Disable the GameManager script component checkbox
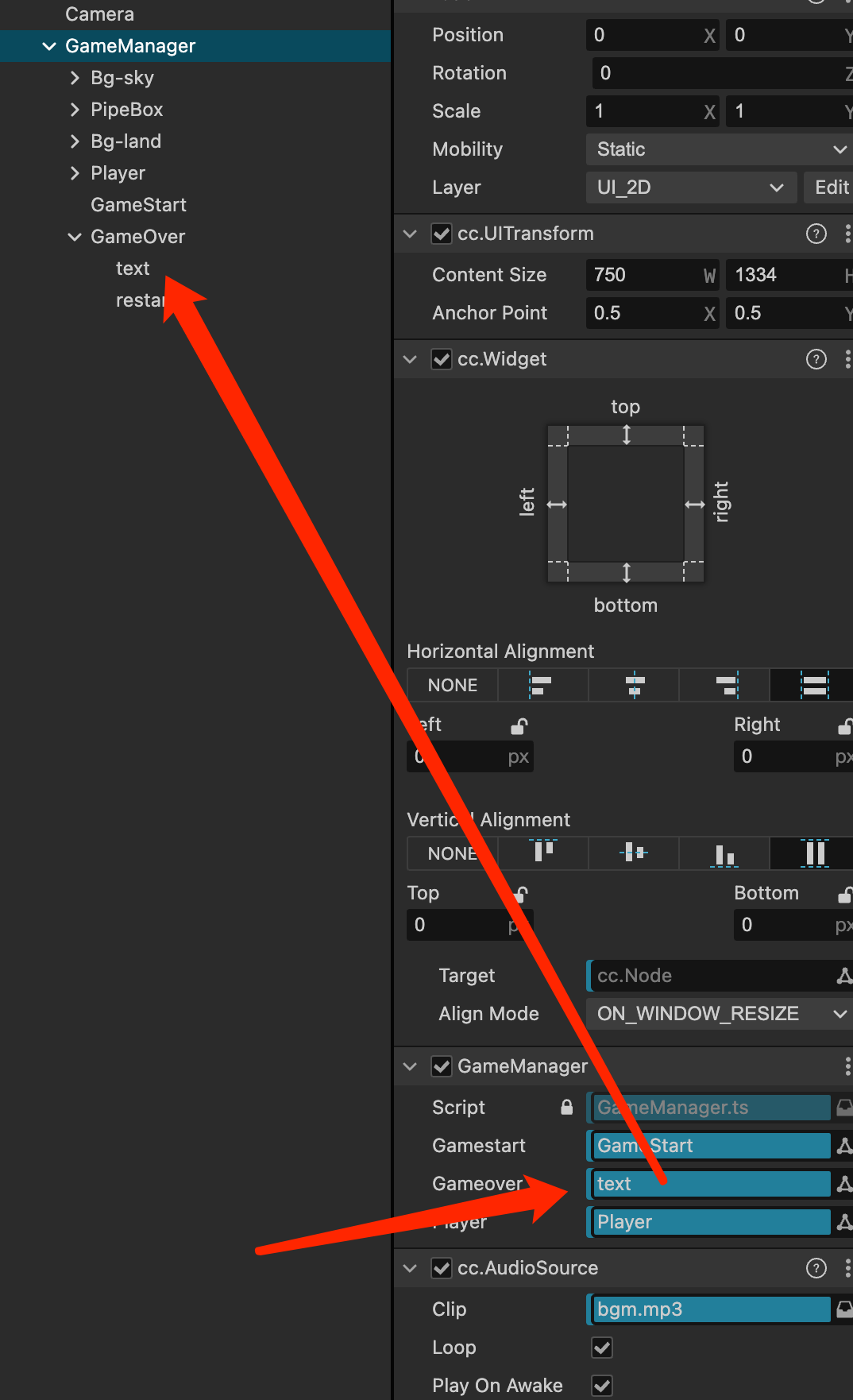The width and height of the screenshot is (853, 1400). [442, 1066]
